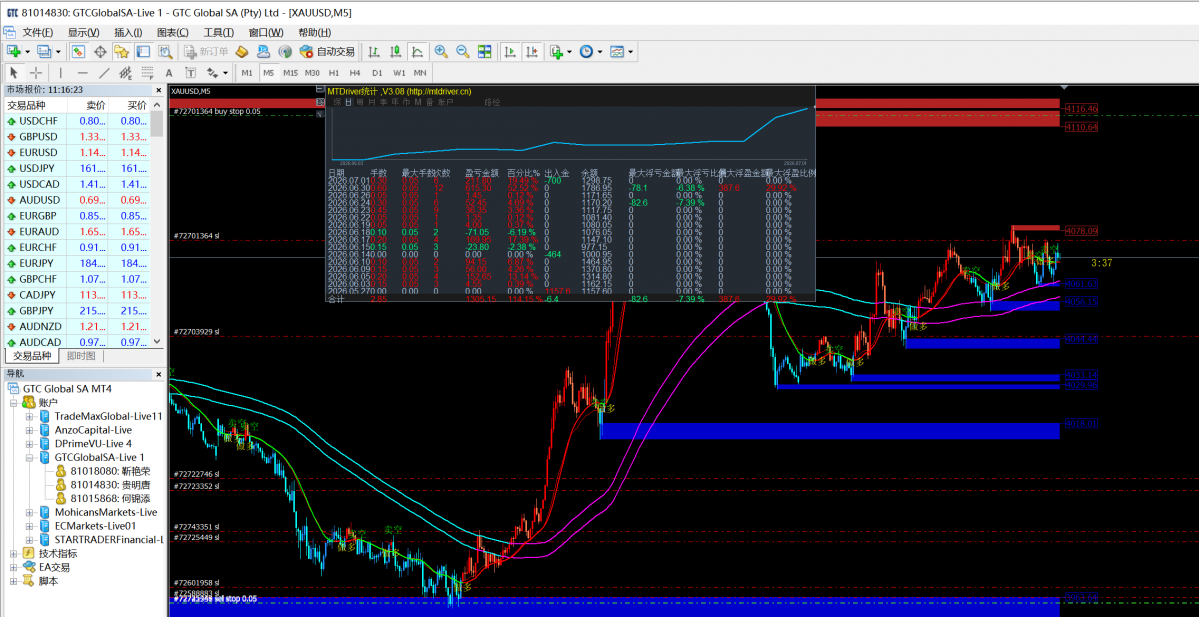Viewport: 1199px width, 617px height.
Task: Click the Market Watch vertical scrollbar
Action: click(157, 223)
